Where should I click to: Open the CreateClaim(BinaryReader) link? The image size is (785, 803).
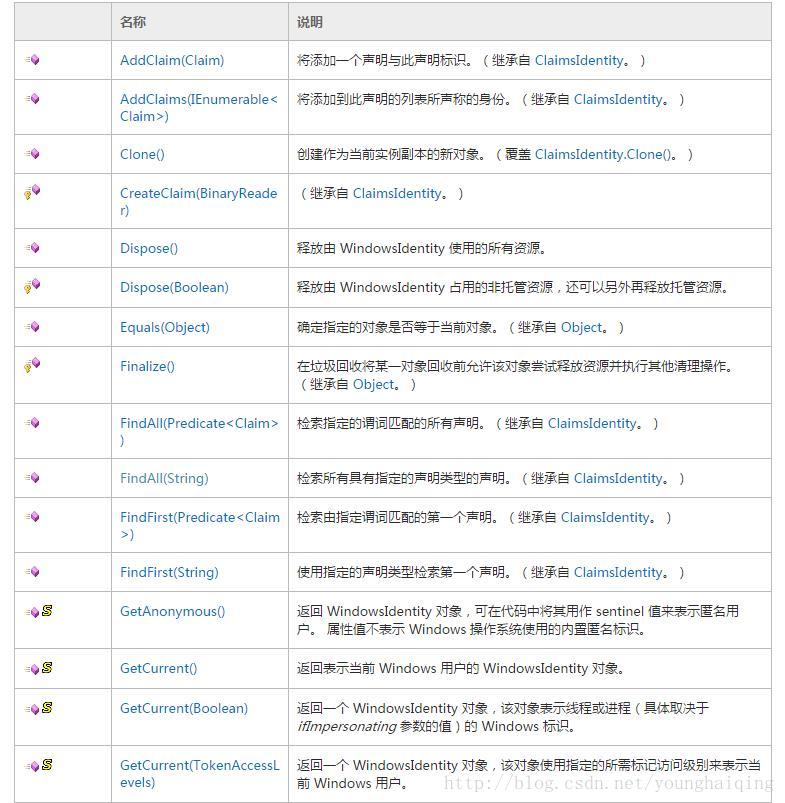point(199,202)
